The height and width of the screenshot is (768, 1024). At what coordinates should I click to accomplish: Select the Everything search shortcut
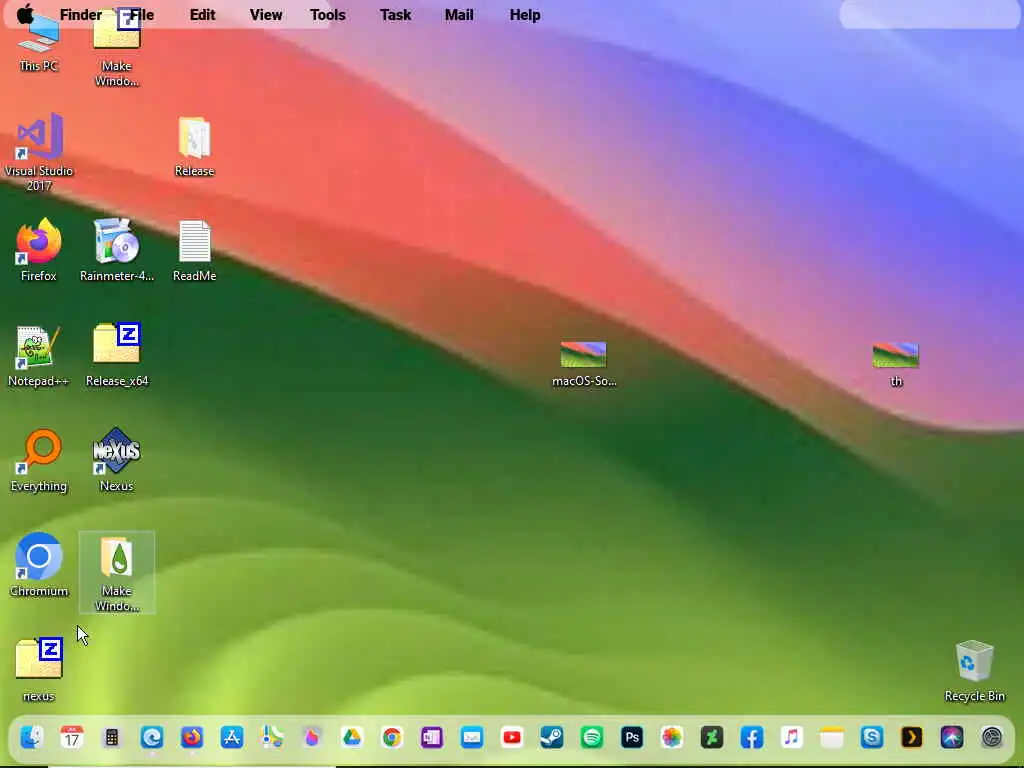point(39,460)
